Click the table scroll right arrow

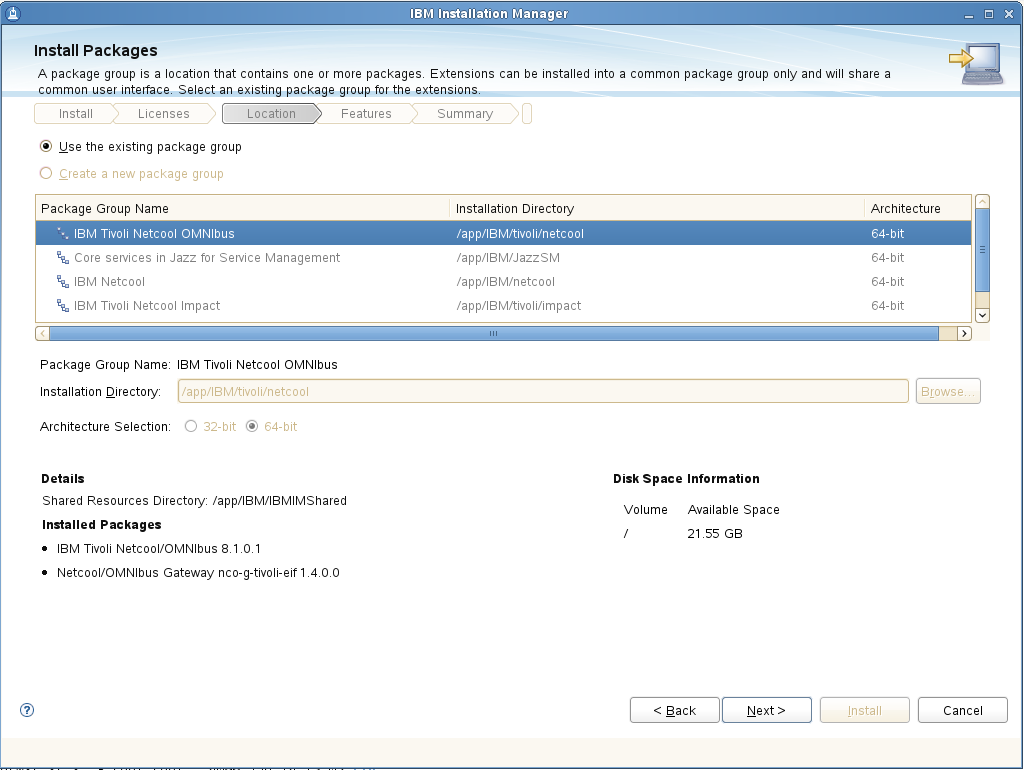click(x=964, y=334)
